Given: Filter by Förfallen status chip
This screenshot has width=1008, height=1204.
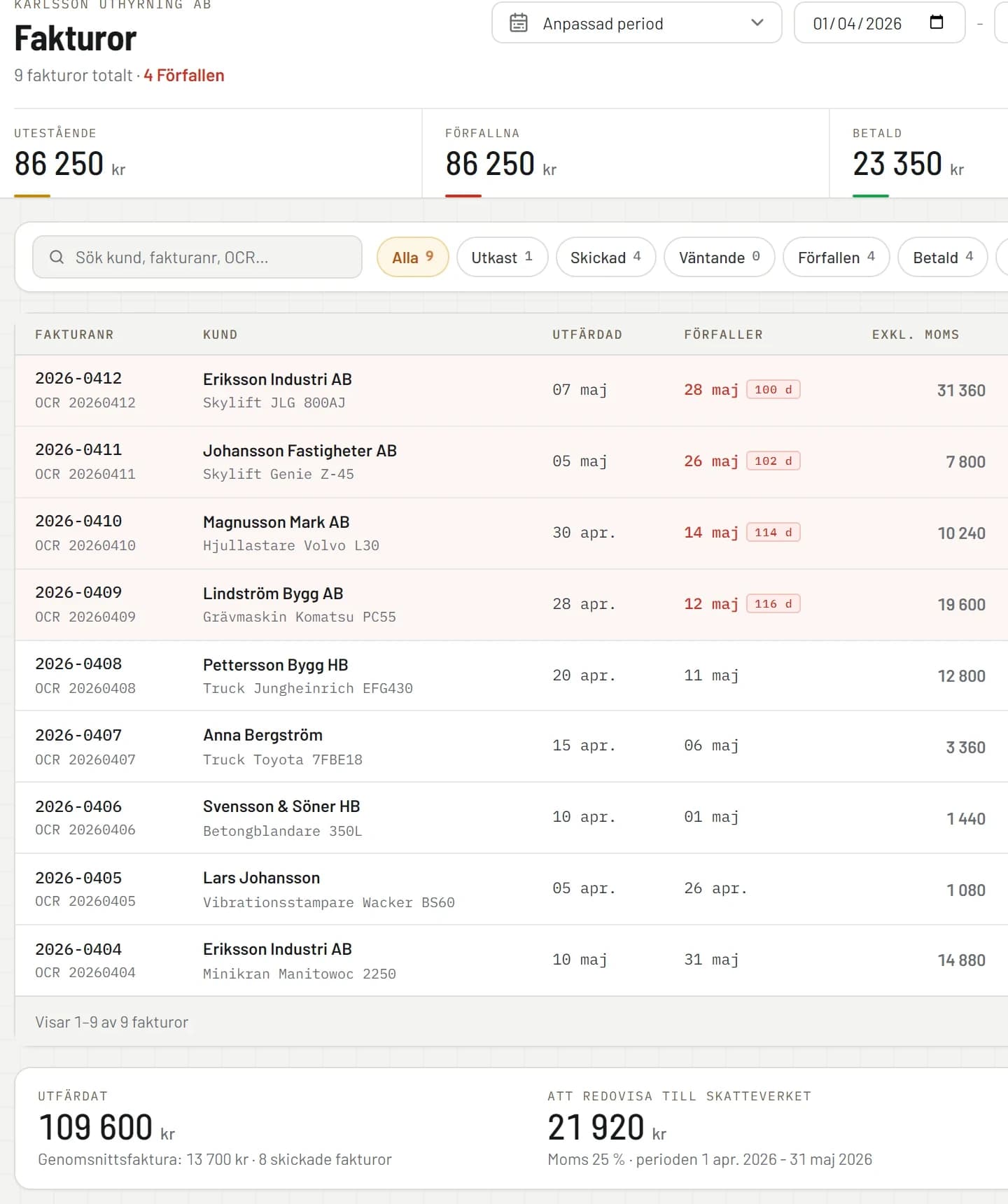Looking at the screenshot, I should (x=836, y=257).
